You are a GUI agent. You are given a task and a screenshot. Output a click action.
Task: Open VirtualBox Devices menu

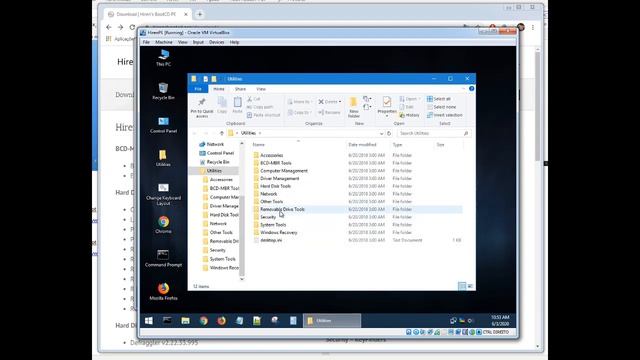coord(216,42)
